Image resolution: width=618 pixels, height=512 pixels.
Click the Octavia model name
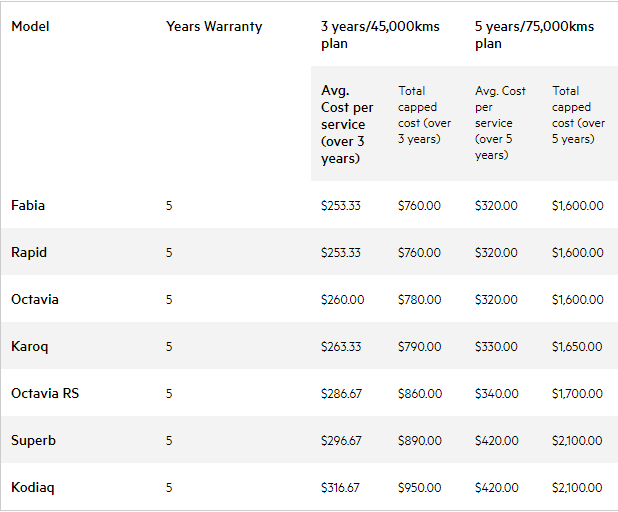(33, 300)
